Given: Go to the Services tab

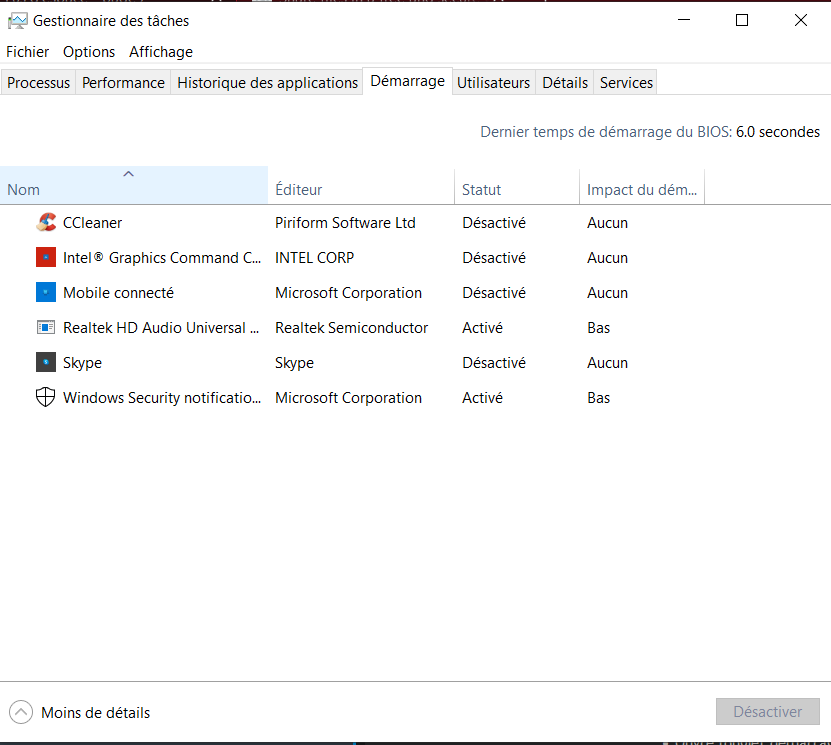Looking at the screenshot, I should (x=626, y=83).
